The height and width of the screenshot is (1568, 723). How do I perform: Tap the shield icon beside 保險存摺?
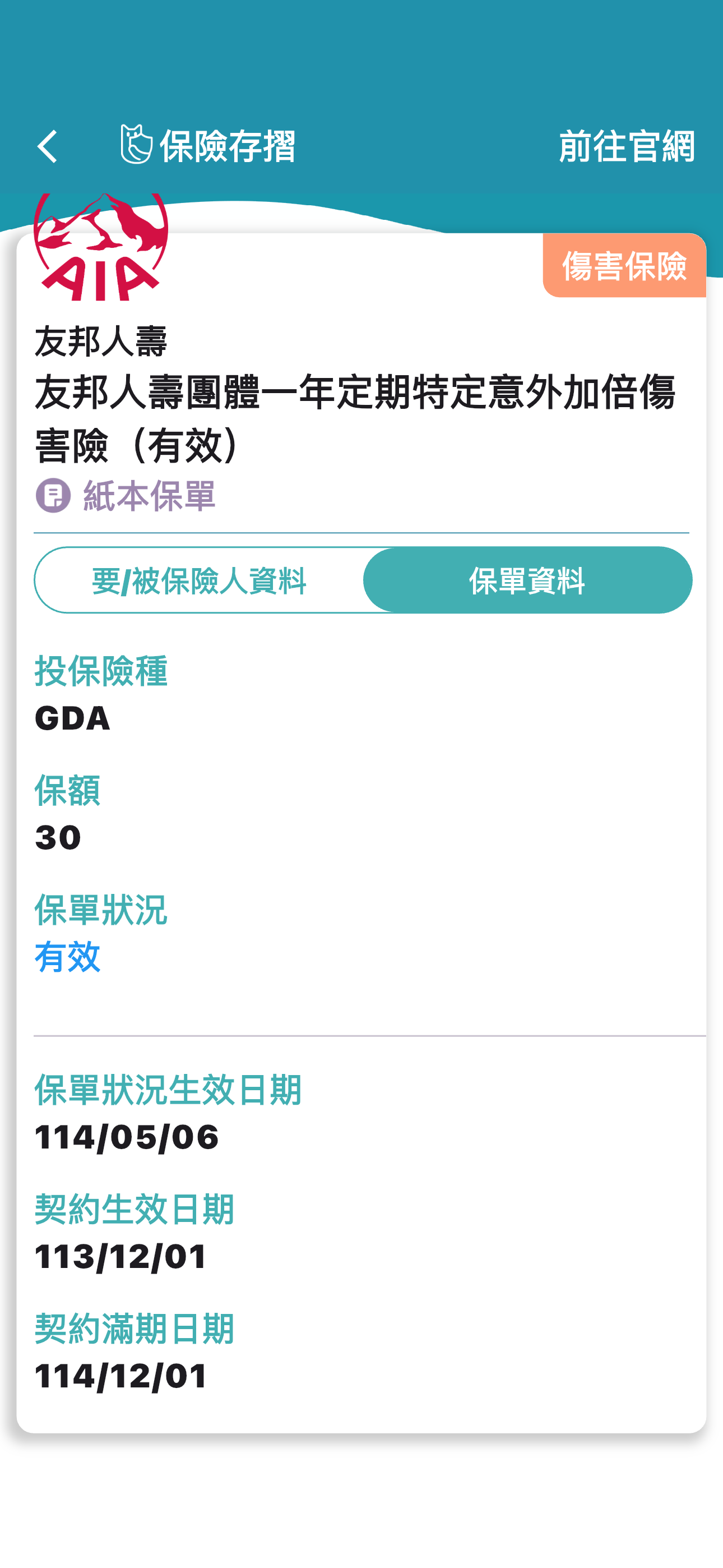[136, 145]
